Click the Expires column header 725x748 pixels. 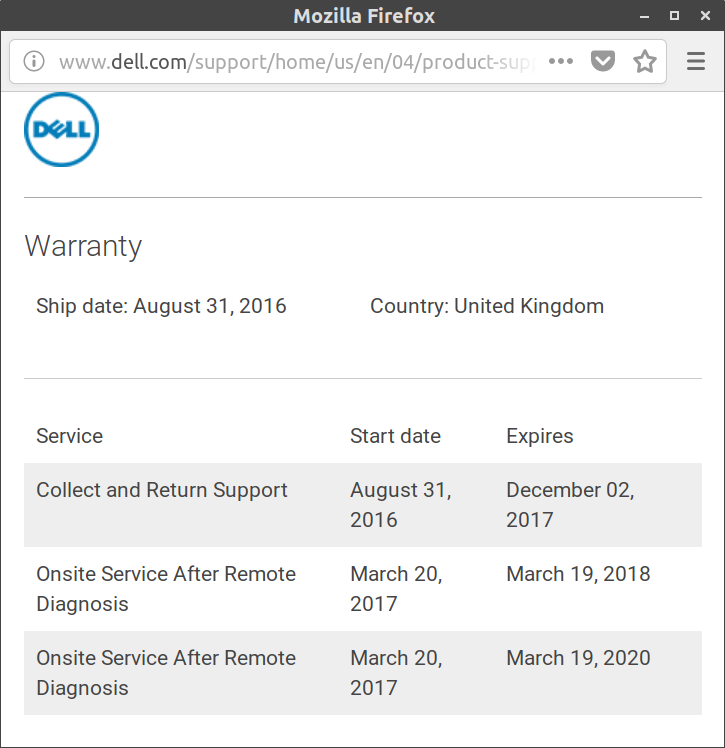click(540, 436)
